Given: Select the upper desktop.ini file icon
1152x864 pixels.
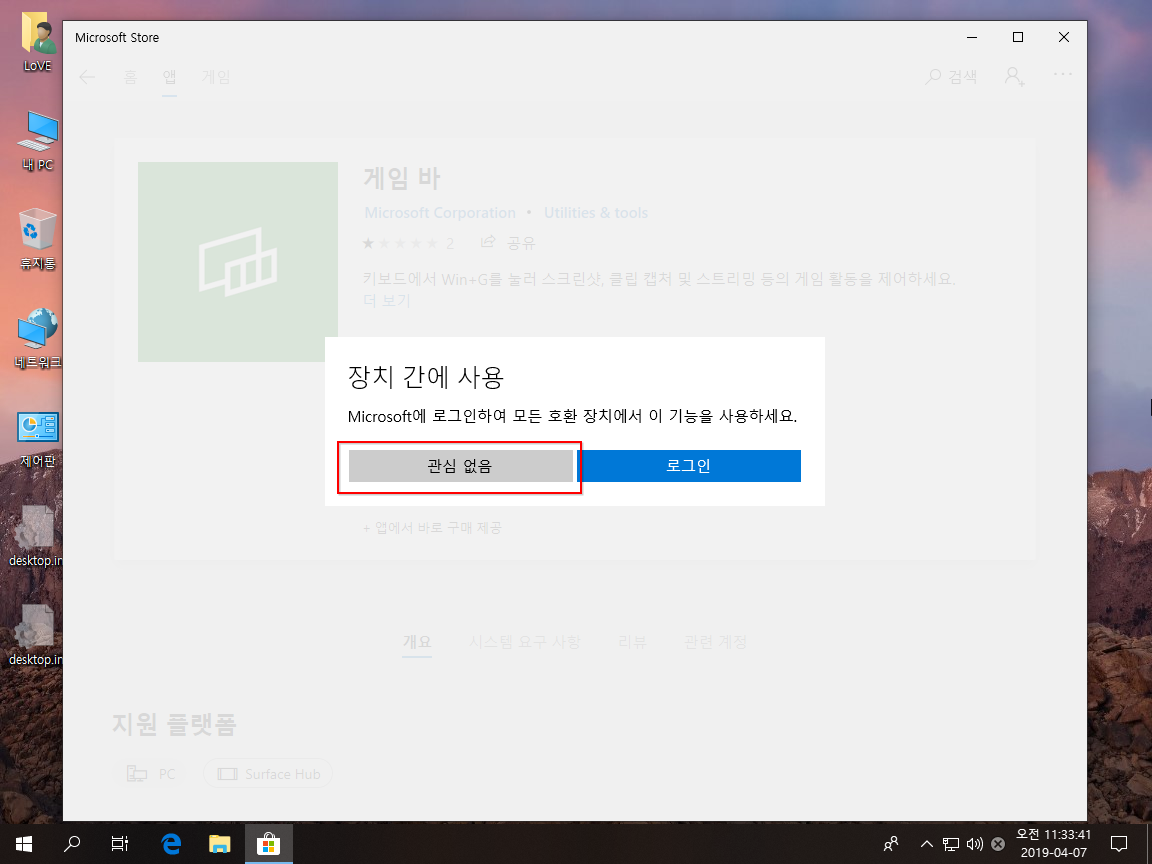Looking at the screenshot, I should 35,536.
